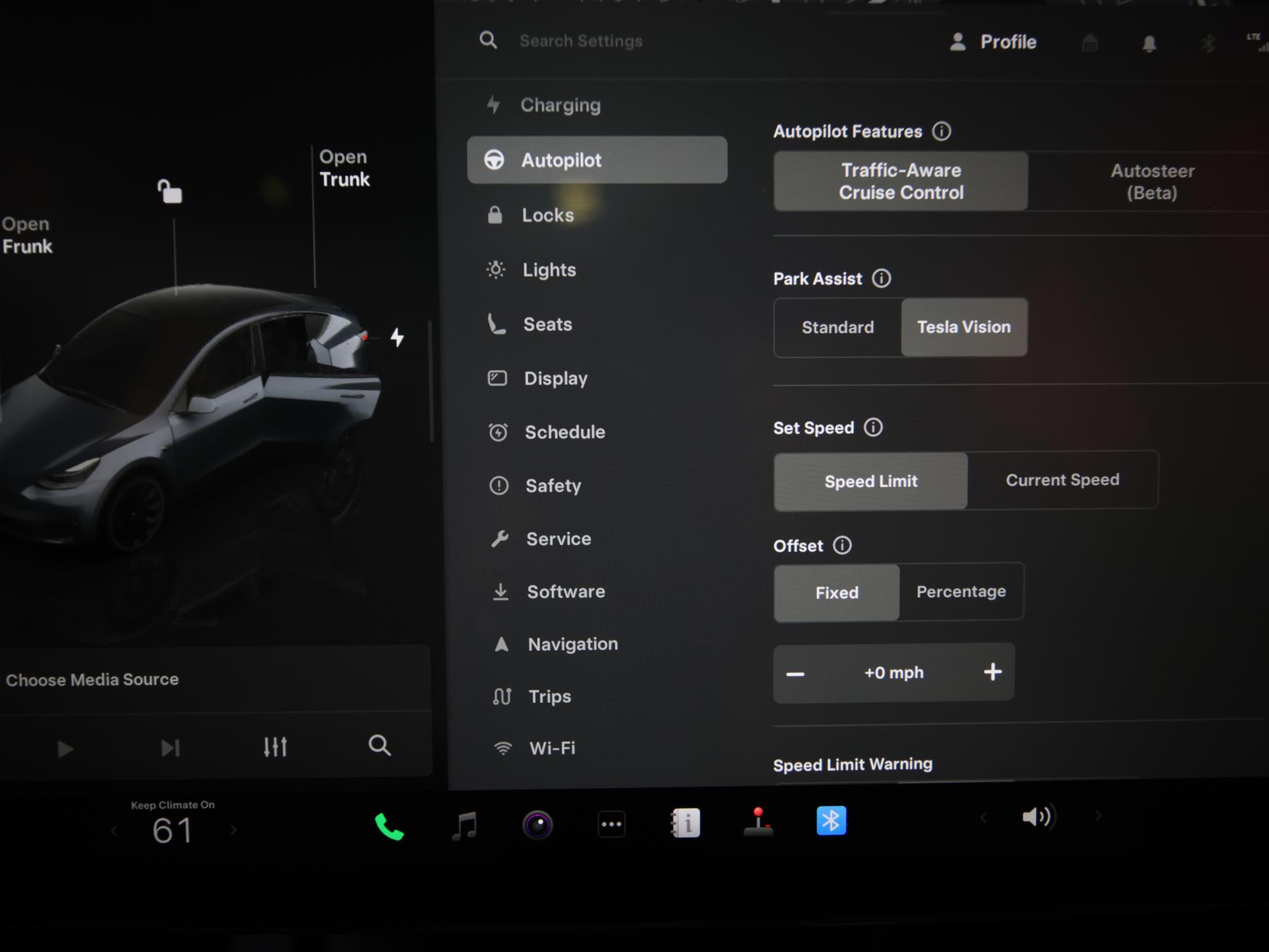
Task: Increase speed offset with plus button
Action: click(992, 672)
